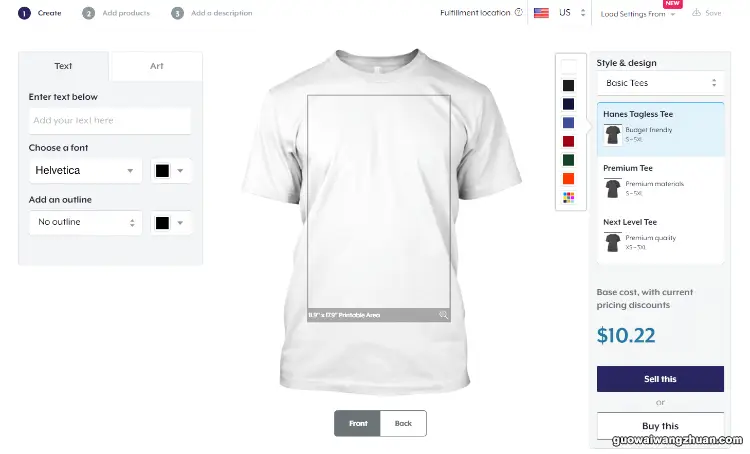Open the Helvetica font dropdown
The height and width of the screenshot is (454, 750).
(86, 171)
